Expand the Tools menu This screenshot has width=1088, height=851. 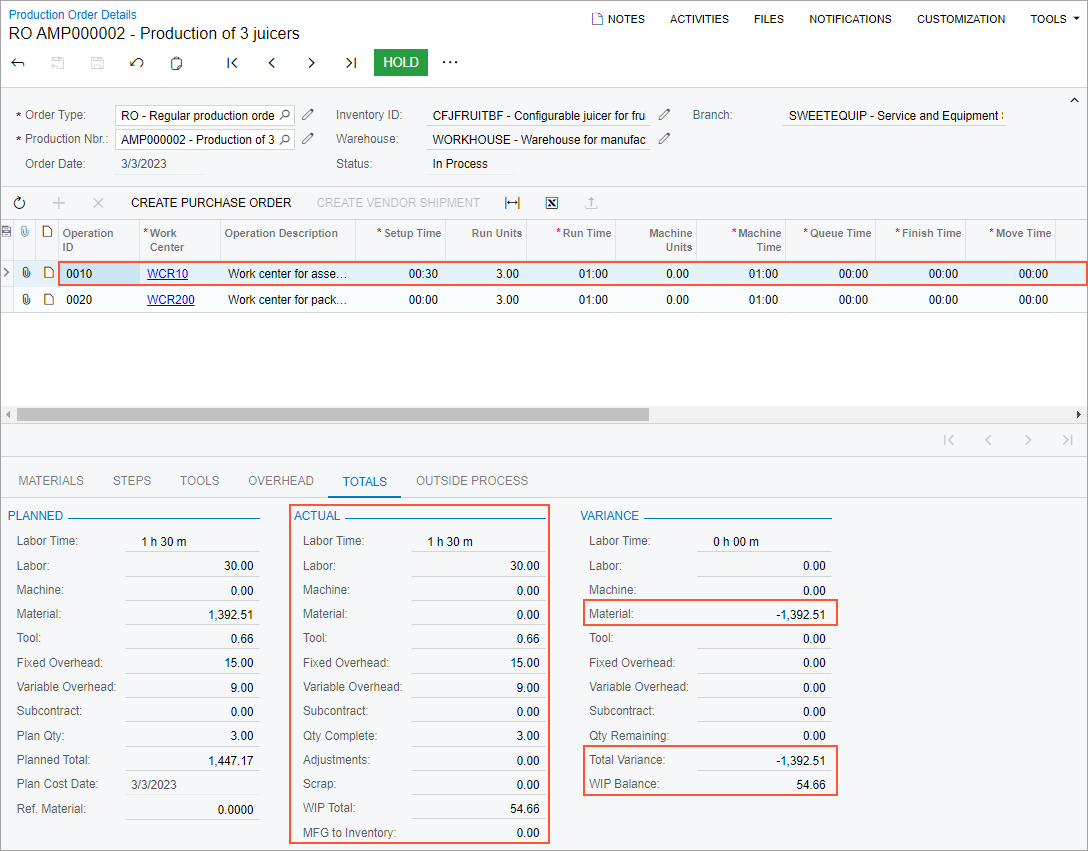1054,19
